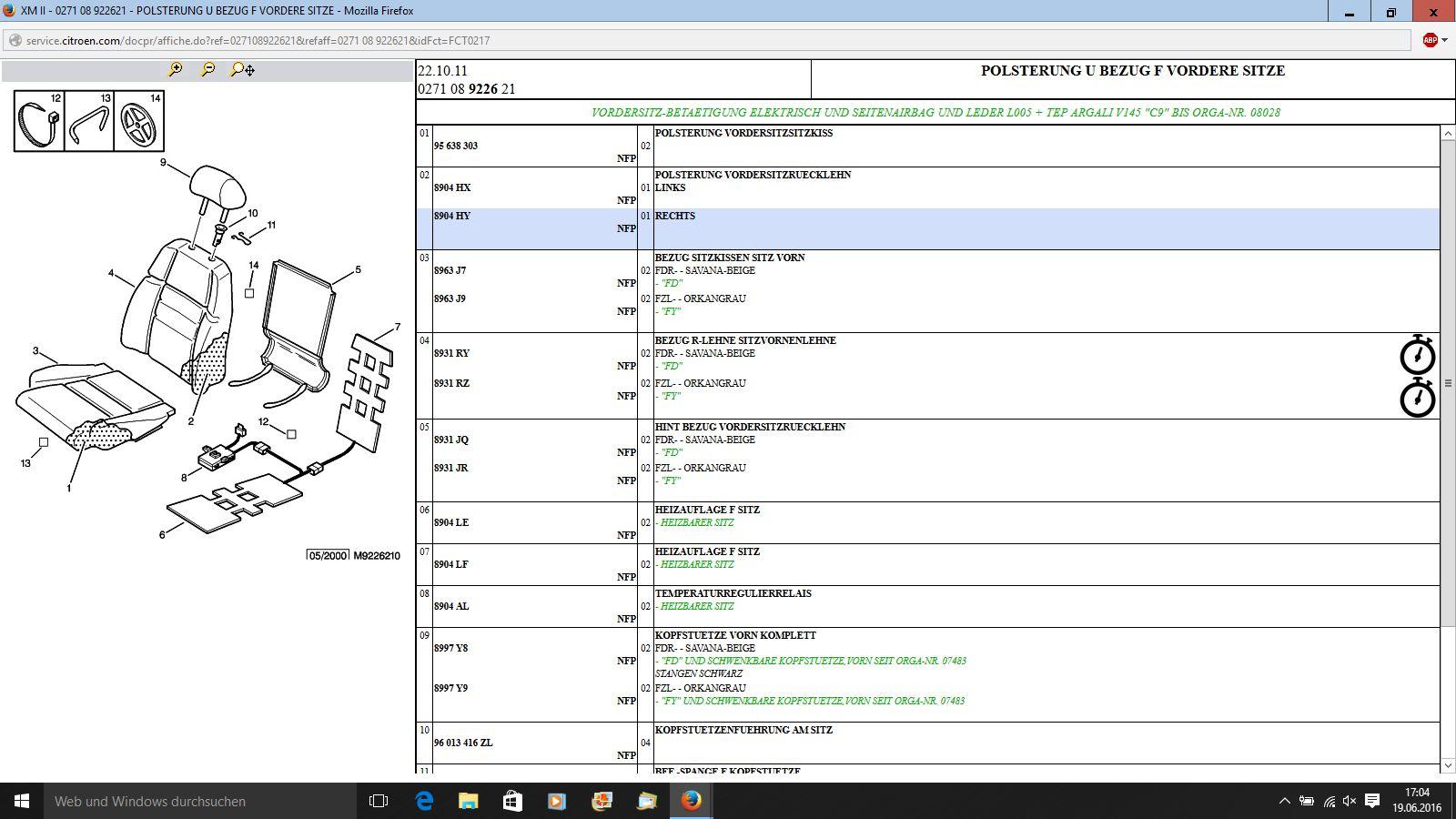Screen dimensions: 1456x819
Task: Open Task View from the taskbar
Action: pos(379,801)
